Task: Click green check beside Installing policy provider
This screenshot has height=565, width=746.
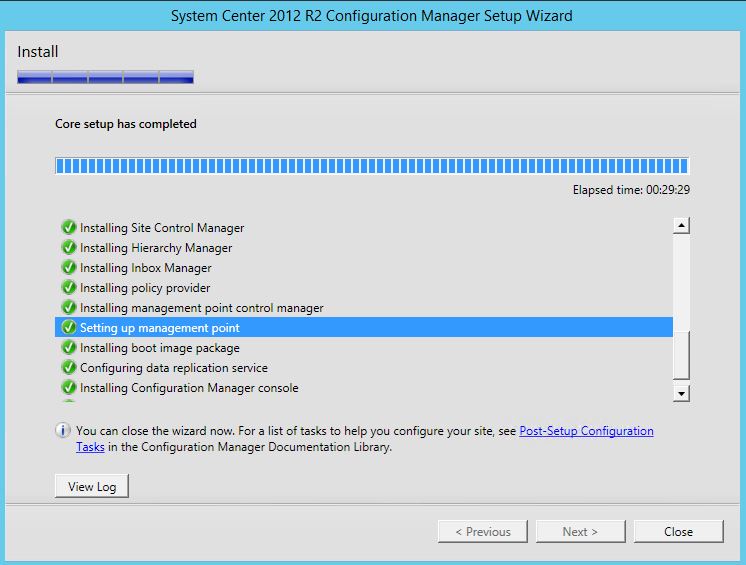Action: point(69,287)
